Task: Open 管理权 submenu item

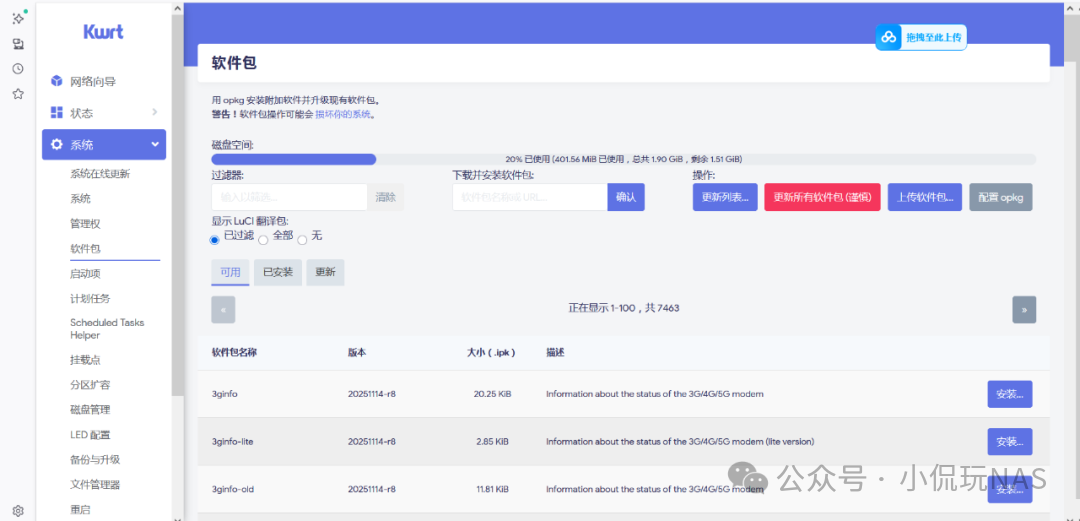Action: point(85,223)
